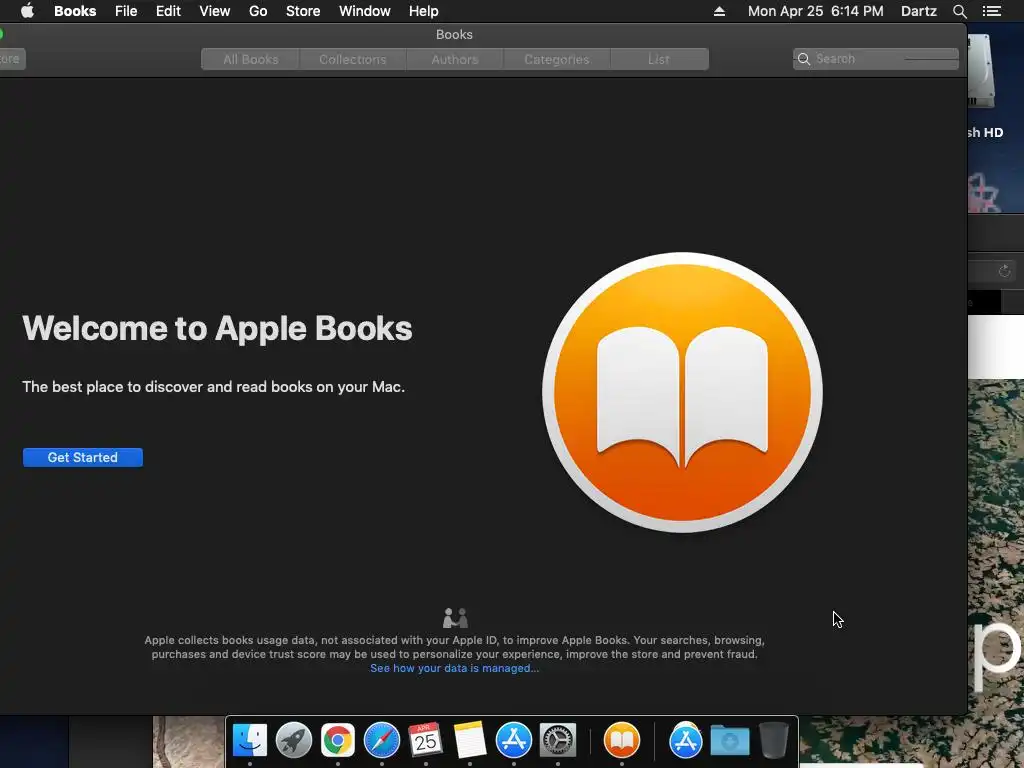Open the File menu
1024x768 pixels.
pos(126,11)
